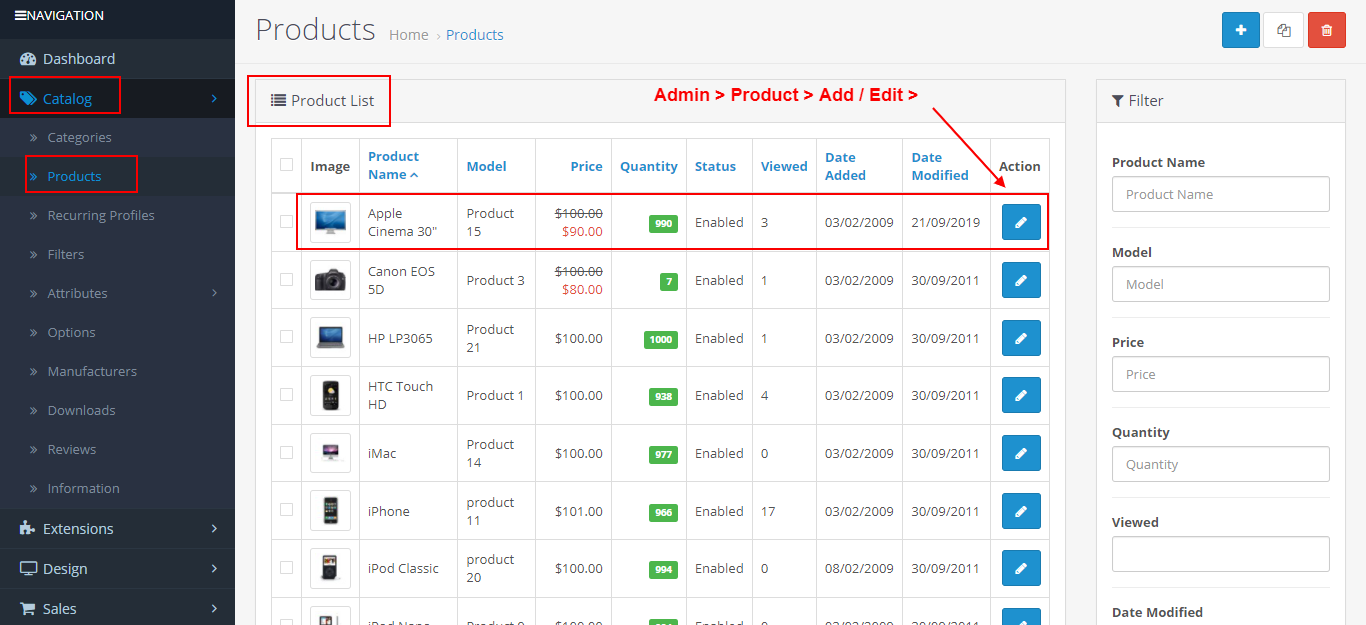1366x625 pixels.
Task: Click the HP LP3065 laptop thumbnail
Action: click(330, 338)
